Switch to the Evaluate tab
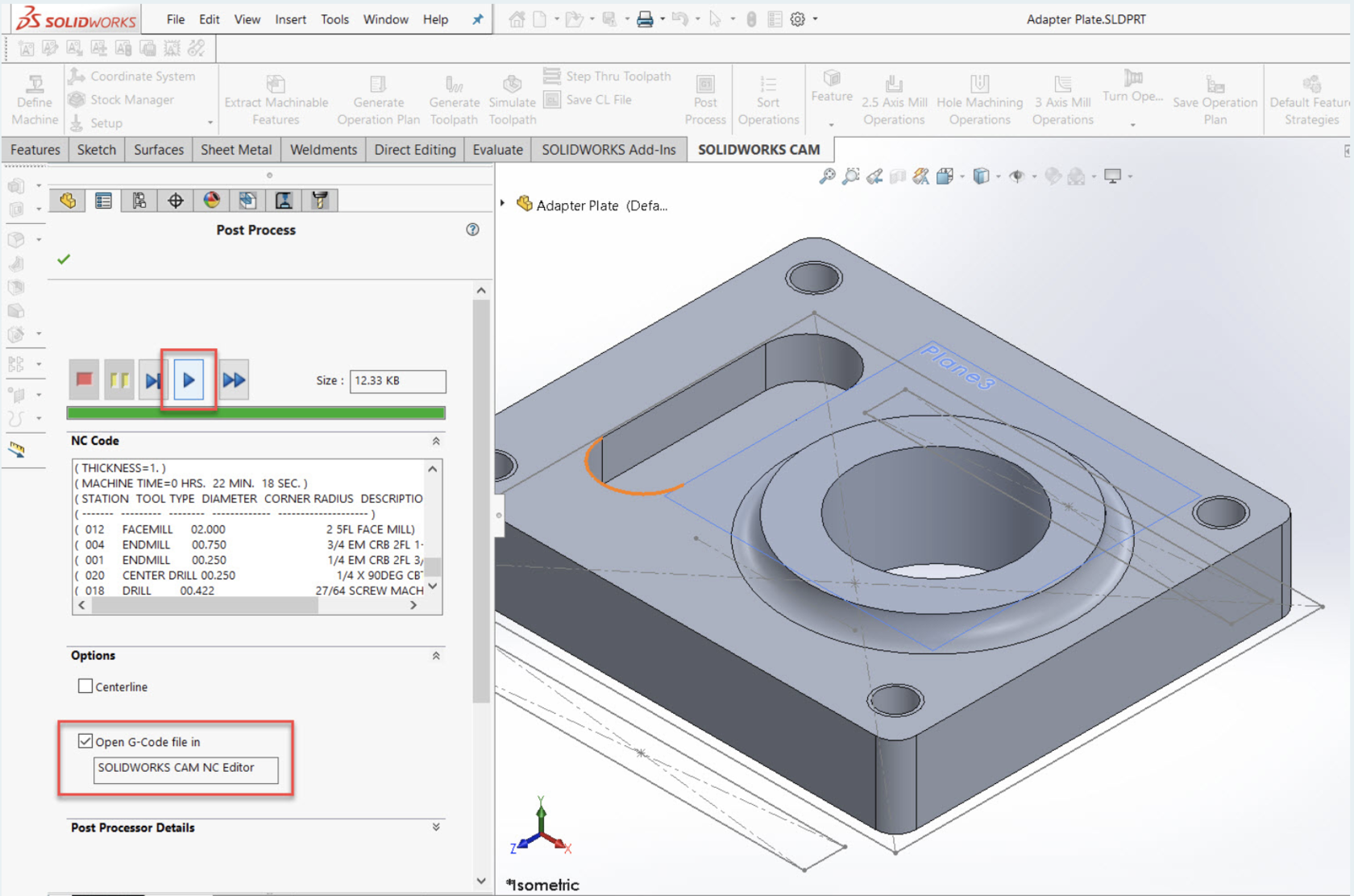Screen dimensions: 1354x896 [x=497, y=150]
